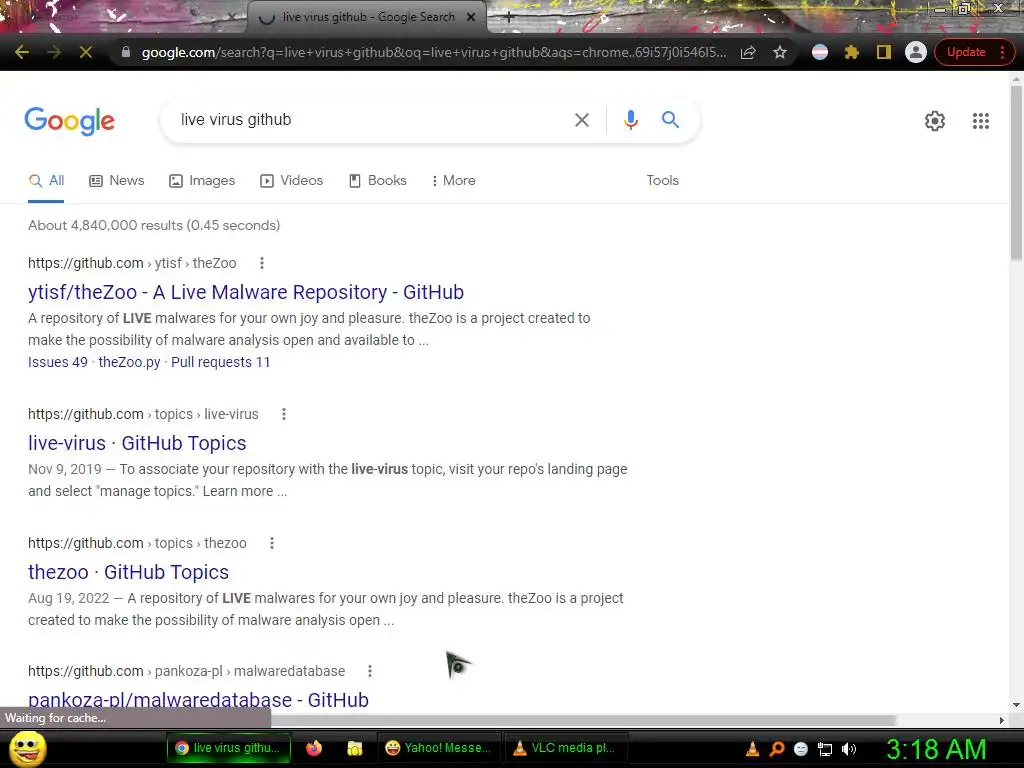Image resolution: width=1024 pixels, height=768 pixels.
Task: Open options for the theZoo result
Action: pyautogui.click(x=262, y=263)
